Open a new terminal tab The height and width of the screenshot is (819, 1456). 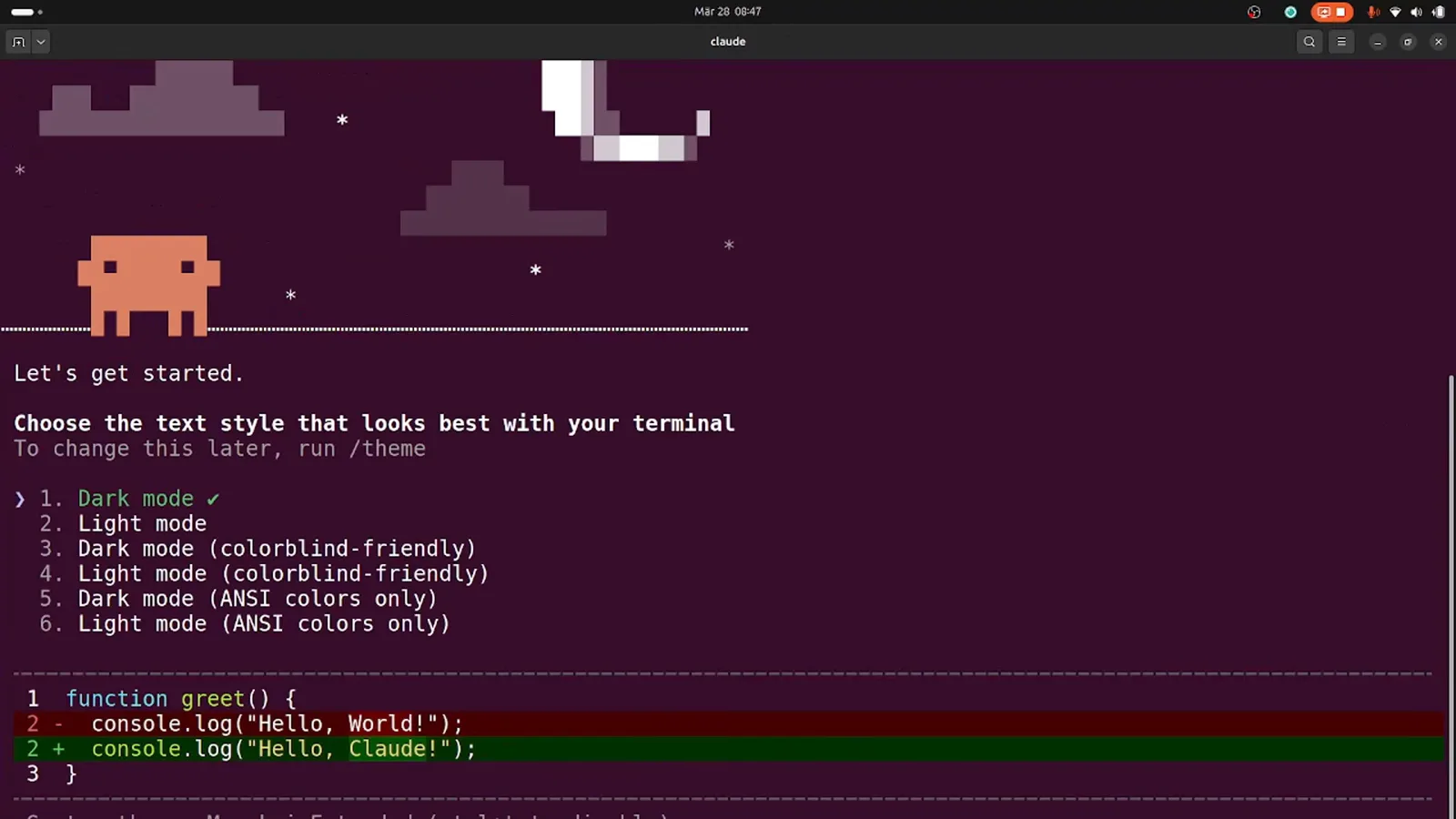(18, 42)
